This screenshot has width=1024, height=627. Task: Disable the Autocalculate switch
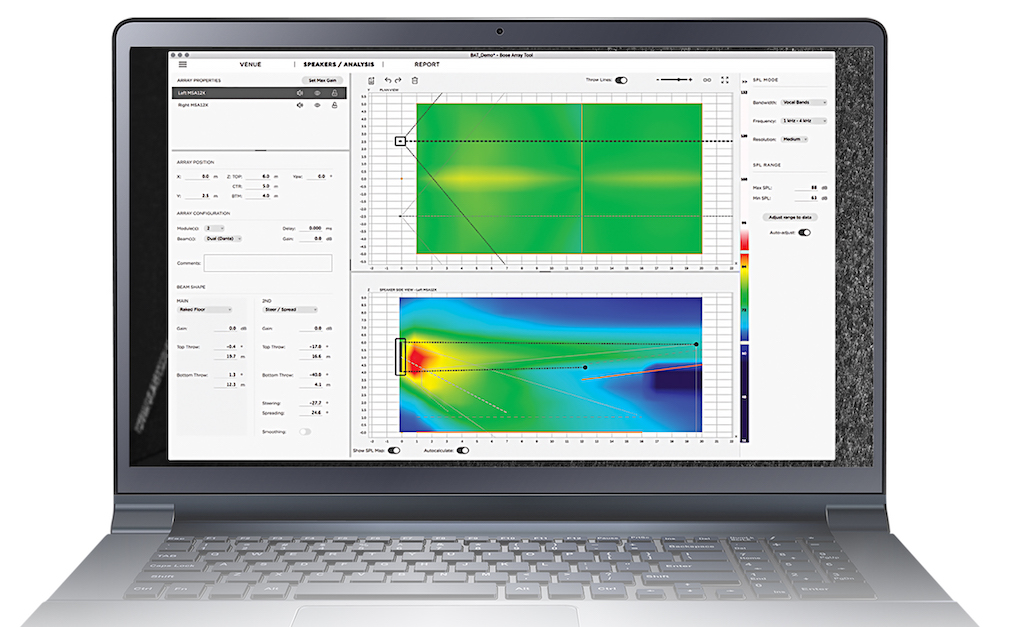pos(462,451)
